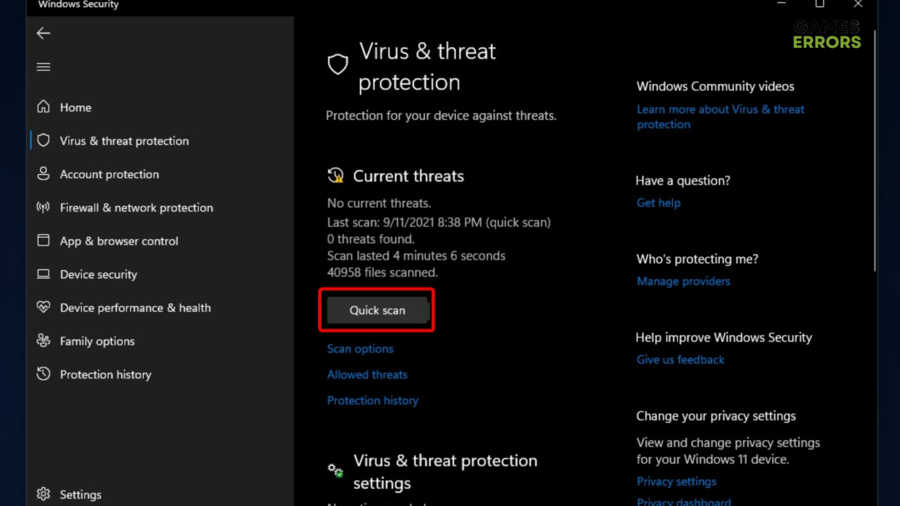Click the Device security laptop icon
The height and width of the screenshot is (506, 900).
coord(43,274)
